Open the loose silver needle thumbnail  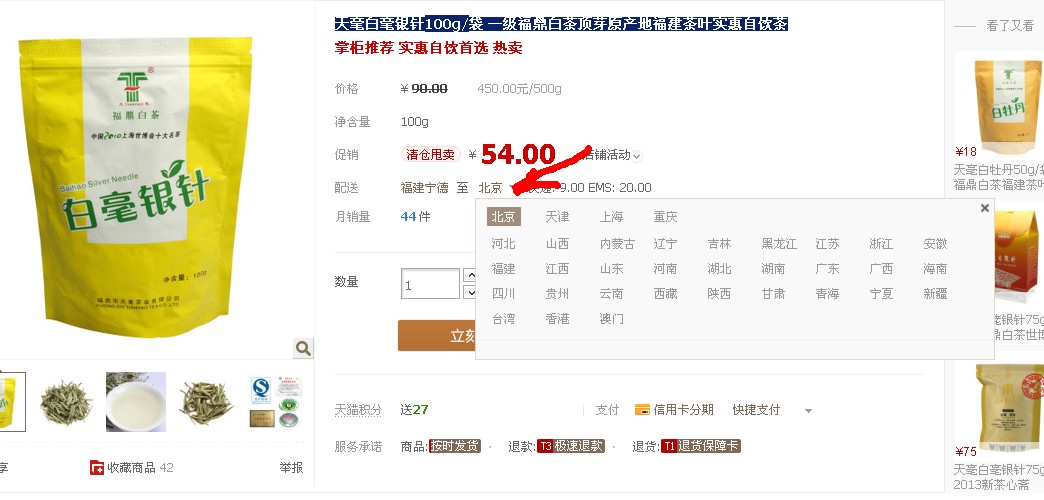(206, 401)
